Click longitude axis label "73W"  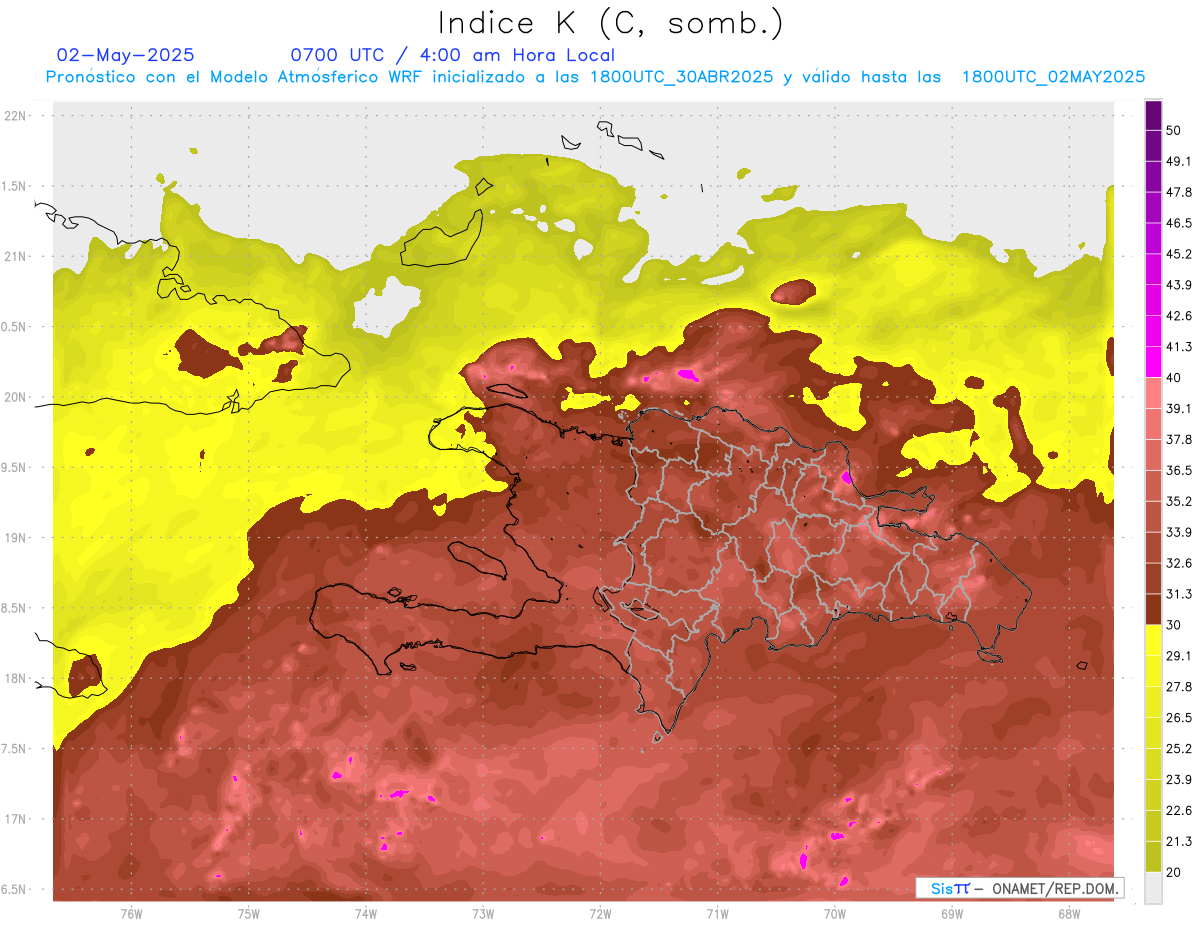tap(483, 914)
